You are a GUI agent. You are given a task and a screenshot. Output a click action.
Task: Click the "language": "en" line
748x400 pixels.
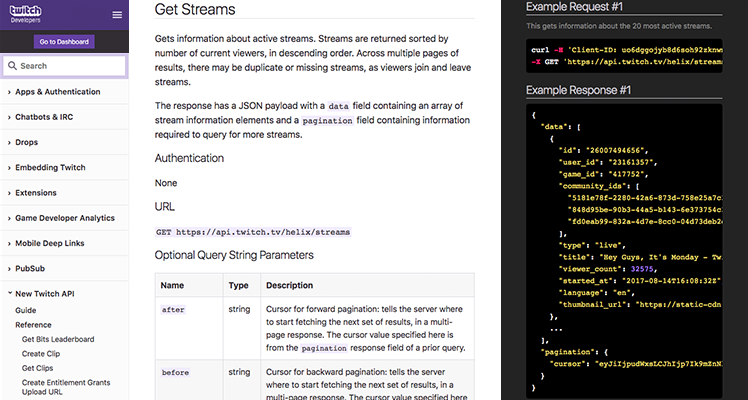coord(596,293)
